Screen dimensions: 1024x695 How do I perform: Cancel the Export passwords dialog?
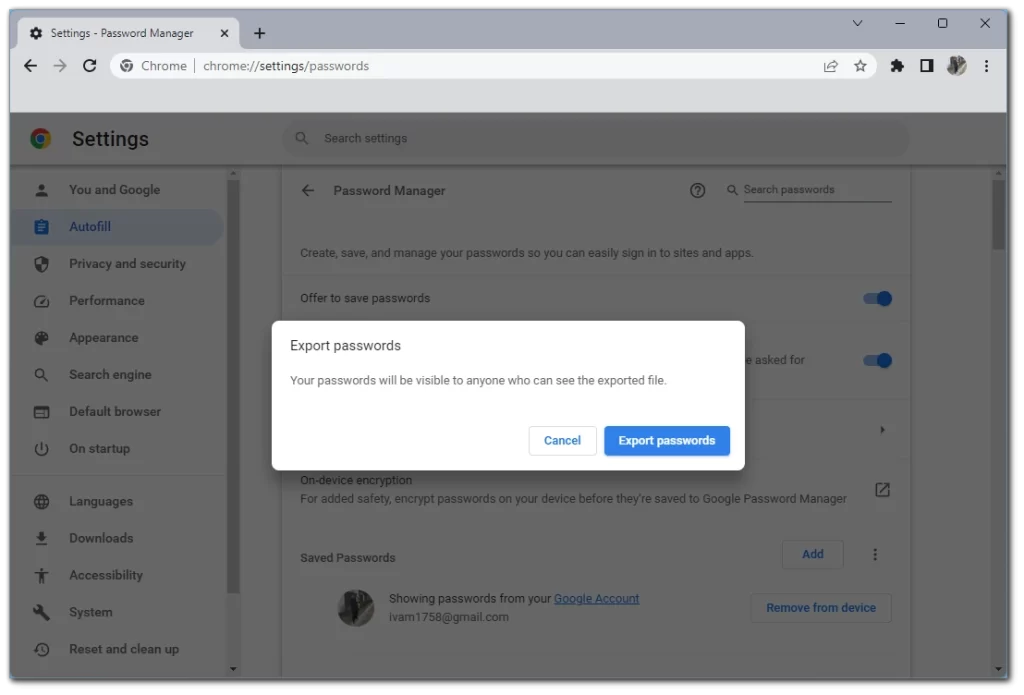click(x=562, y=441)
